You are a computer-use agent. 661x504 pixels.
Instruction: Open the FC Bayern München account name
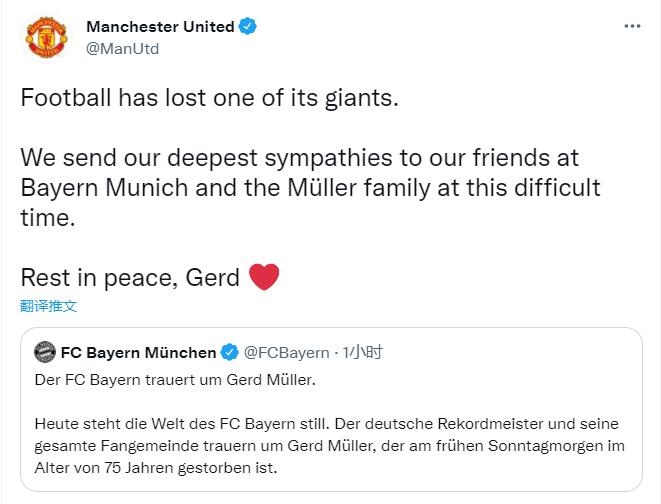[138, 352]
